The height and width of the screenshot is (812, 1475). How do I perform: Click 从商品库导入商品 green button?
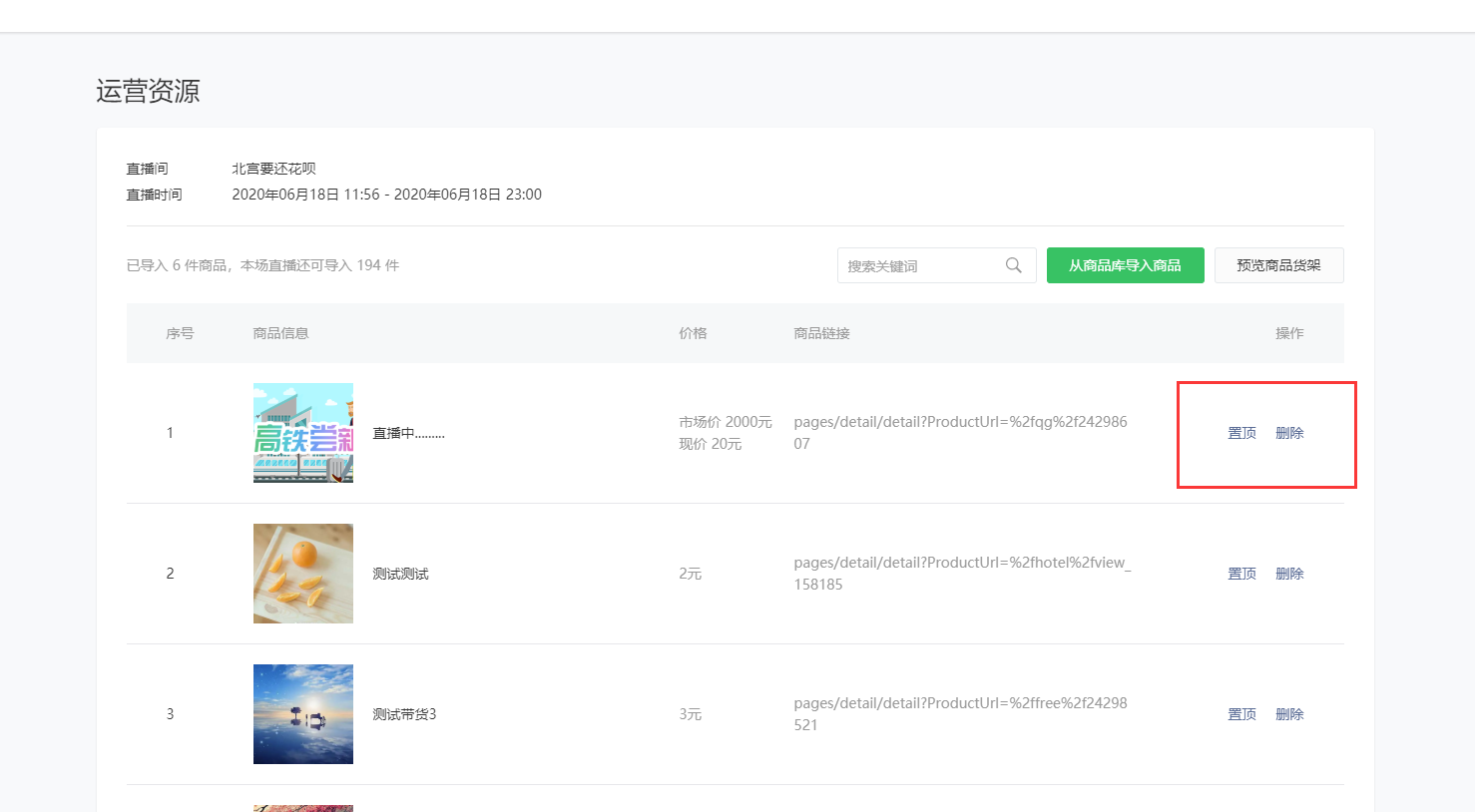[x=1125, y=265]
